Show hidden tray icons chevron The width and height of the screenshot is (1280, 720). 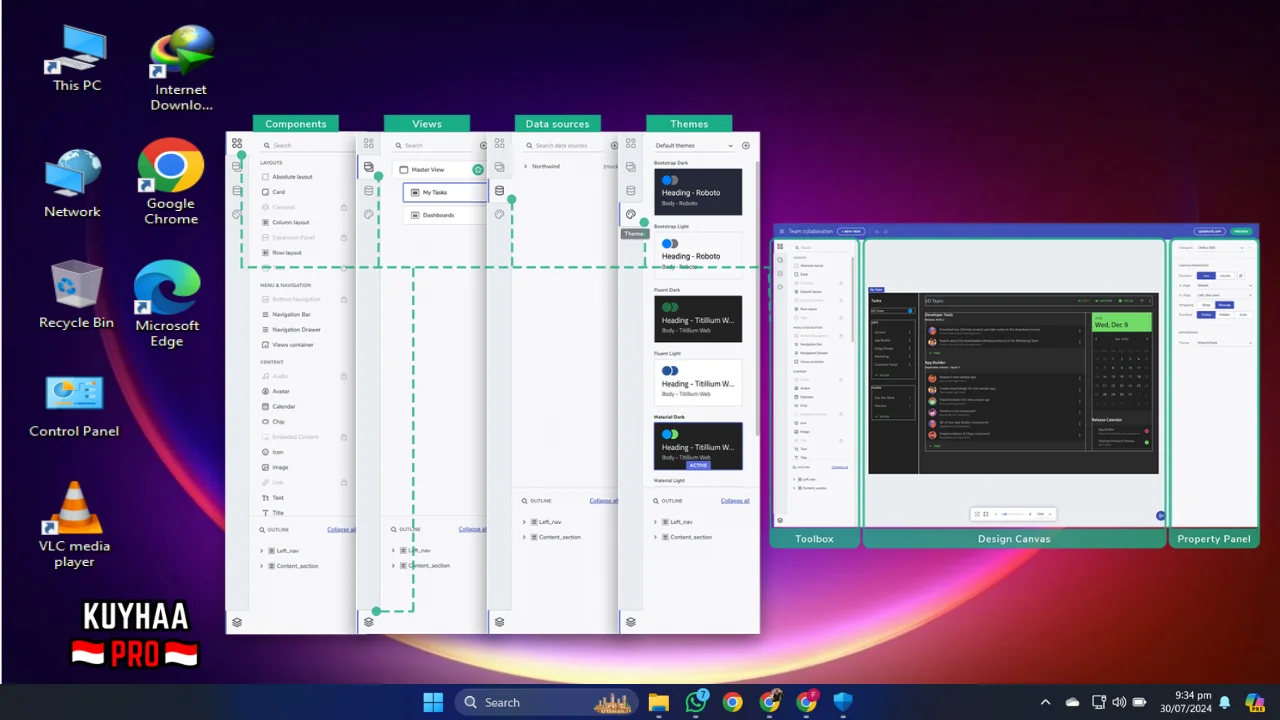click(1045, 702)
